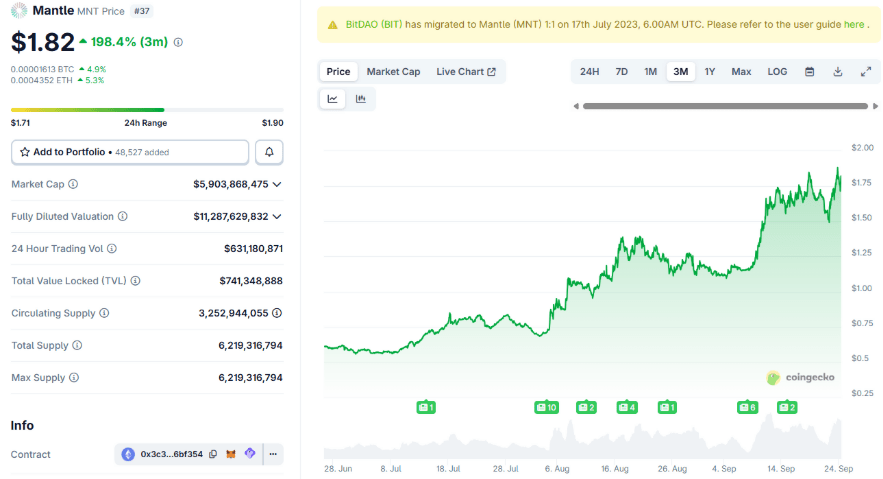Click left arrow of chart scrollbar

tap(576, 106)
